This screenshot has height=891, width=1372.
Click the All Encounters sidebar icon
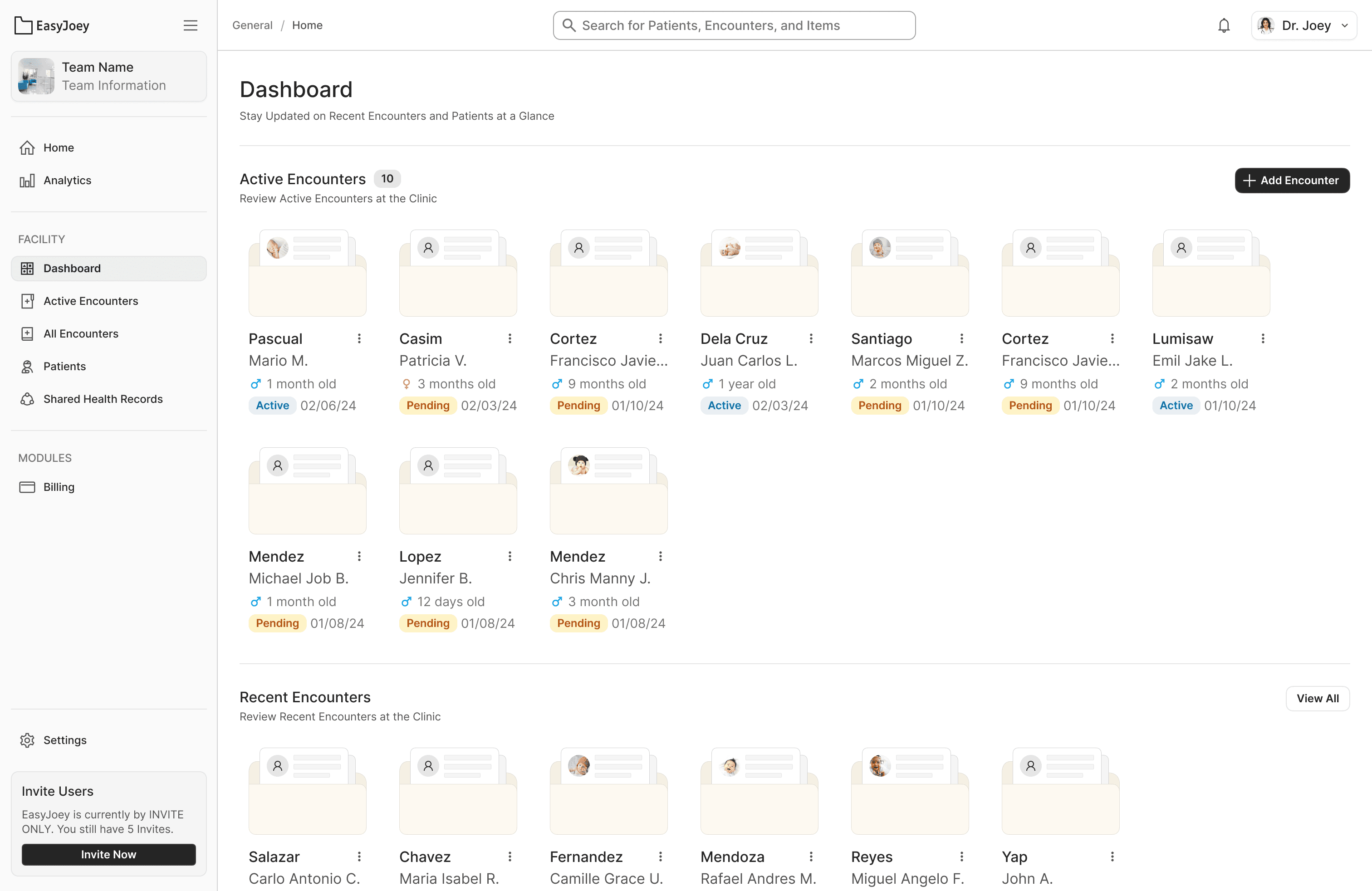coord(28,333)
